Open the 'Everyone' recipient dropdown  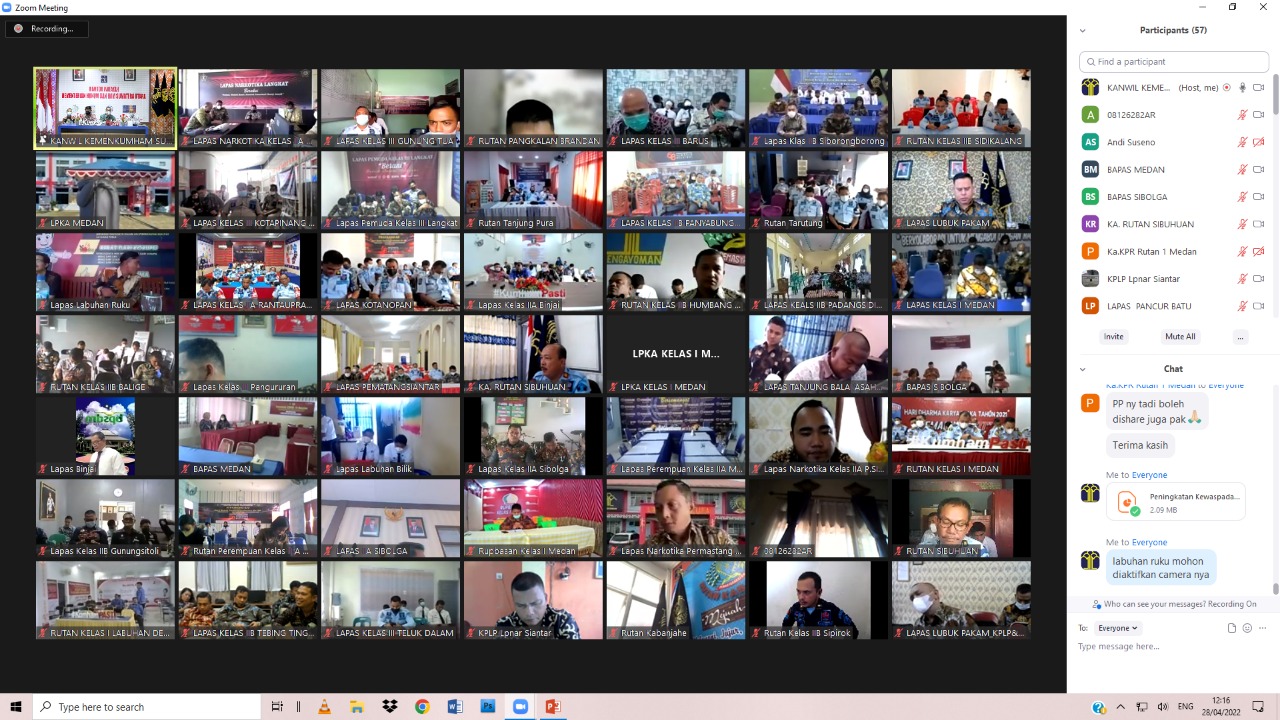point(1118,628)
